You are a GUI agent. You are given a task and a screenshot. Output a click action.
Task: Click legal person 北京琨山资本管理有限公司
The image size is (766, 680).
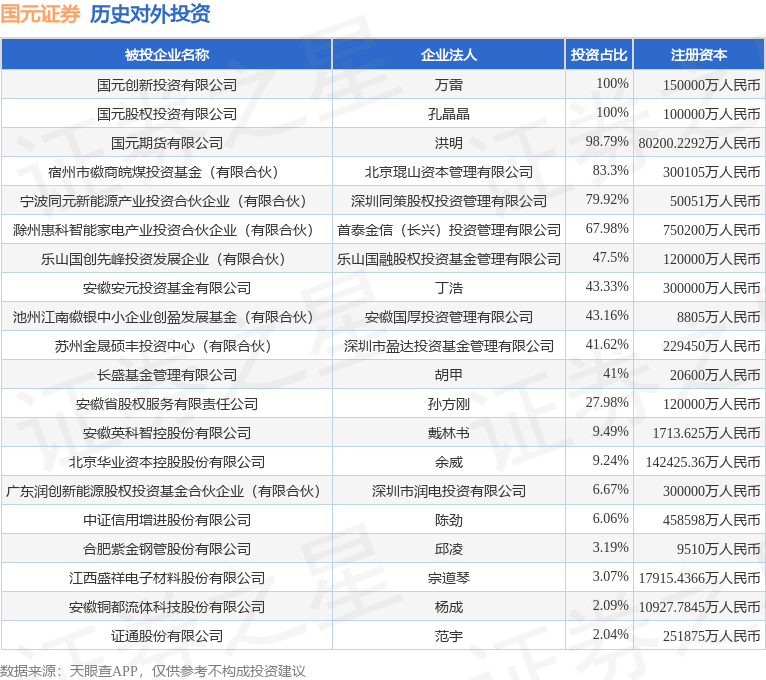pyautogui.click(x=448, y=172)
